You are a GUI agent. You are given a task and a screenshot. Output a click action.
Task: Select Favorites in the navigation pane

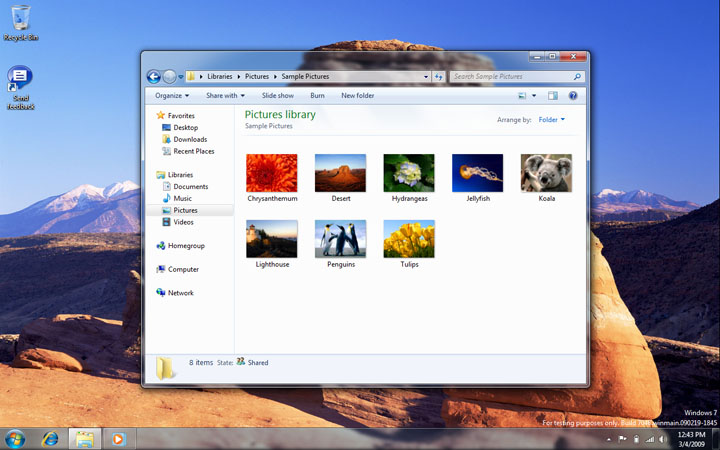(x=175, y=116)
